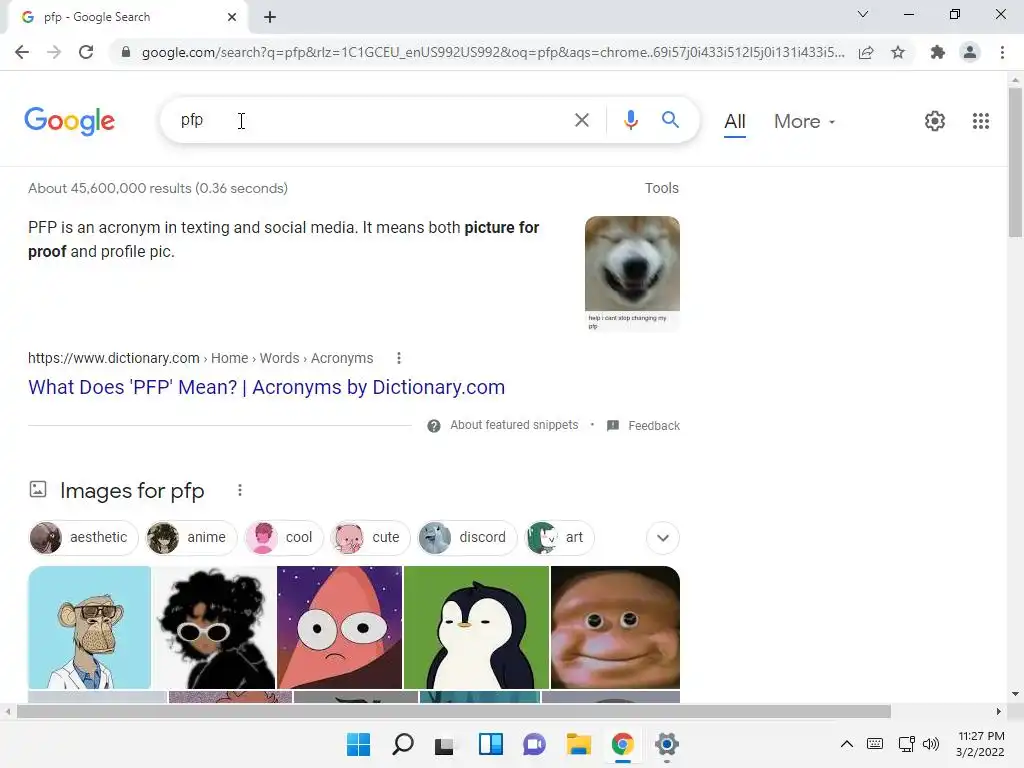The height and width of the screenshot is (768, 1024).
Task: Open Task View on taskbar
Action: pos(446,744)
